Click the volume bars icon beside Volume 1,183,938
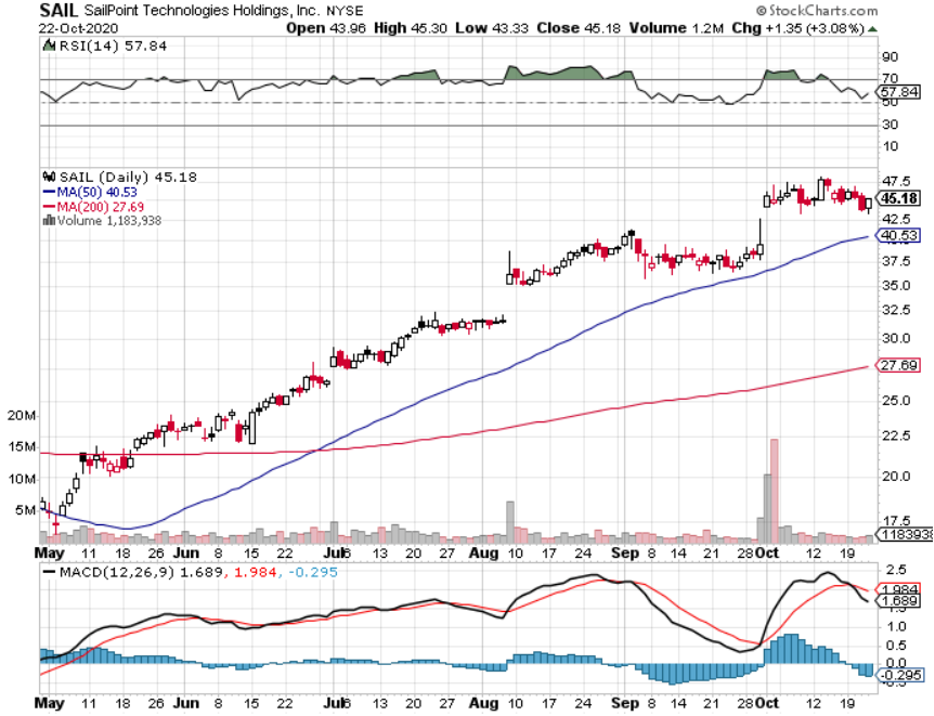934x716 pixels. click(49, 220)
